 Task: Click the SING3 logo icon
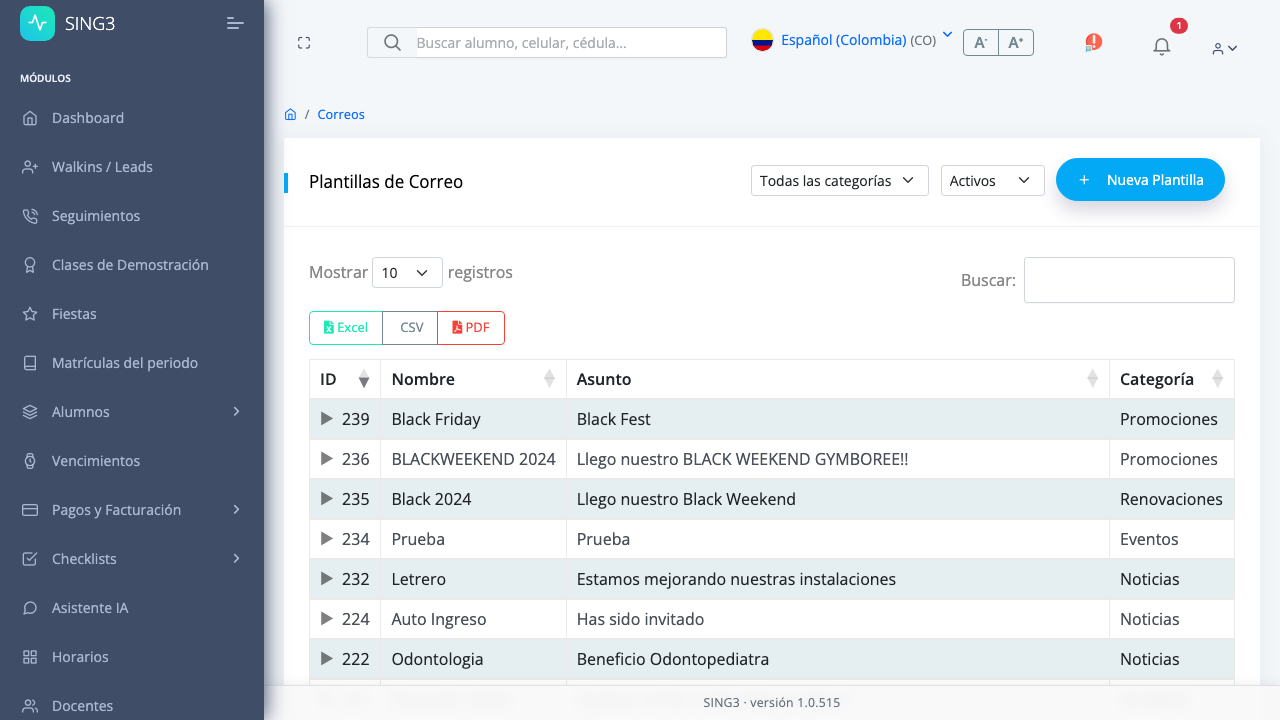click(x=37, y=23)
